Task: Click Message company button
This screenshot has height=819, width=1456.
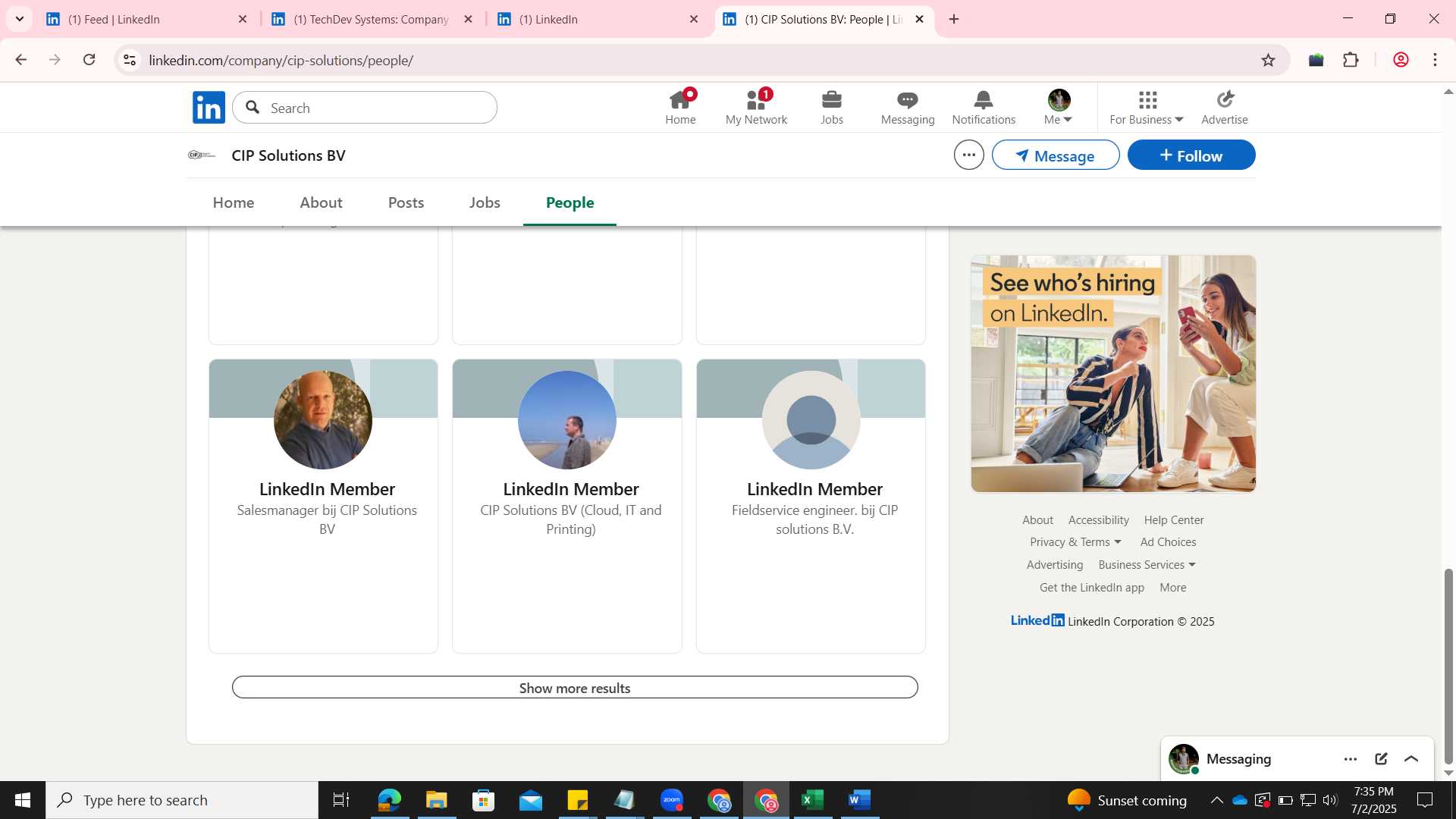Action: coord(1056,155)
